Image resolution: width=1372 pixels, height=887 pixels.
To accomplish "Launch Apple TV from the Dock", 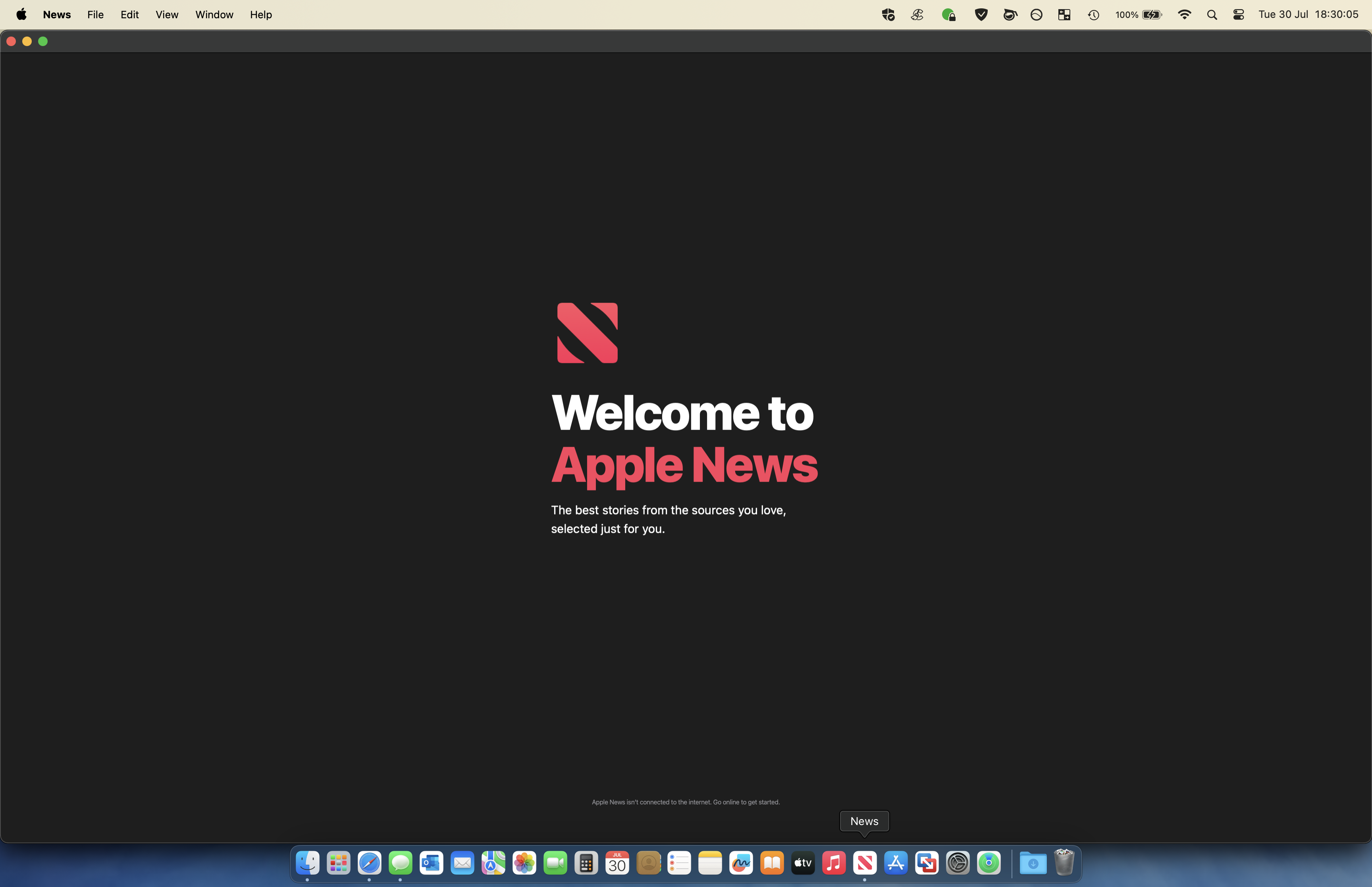I will (803, 862).
